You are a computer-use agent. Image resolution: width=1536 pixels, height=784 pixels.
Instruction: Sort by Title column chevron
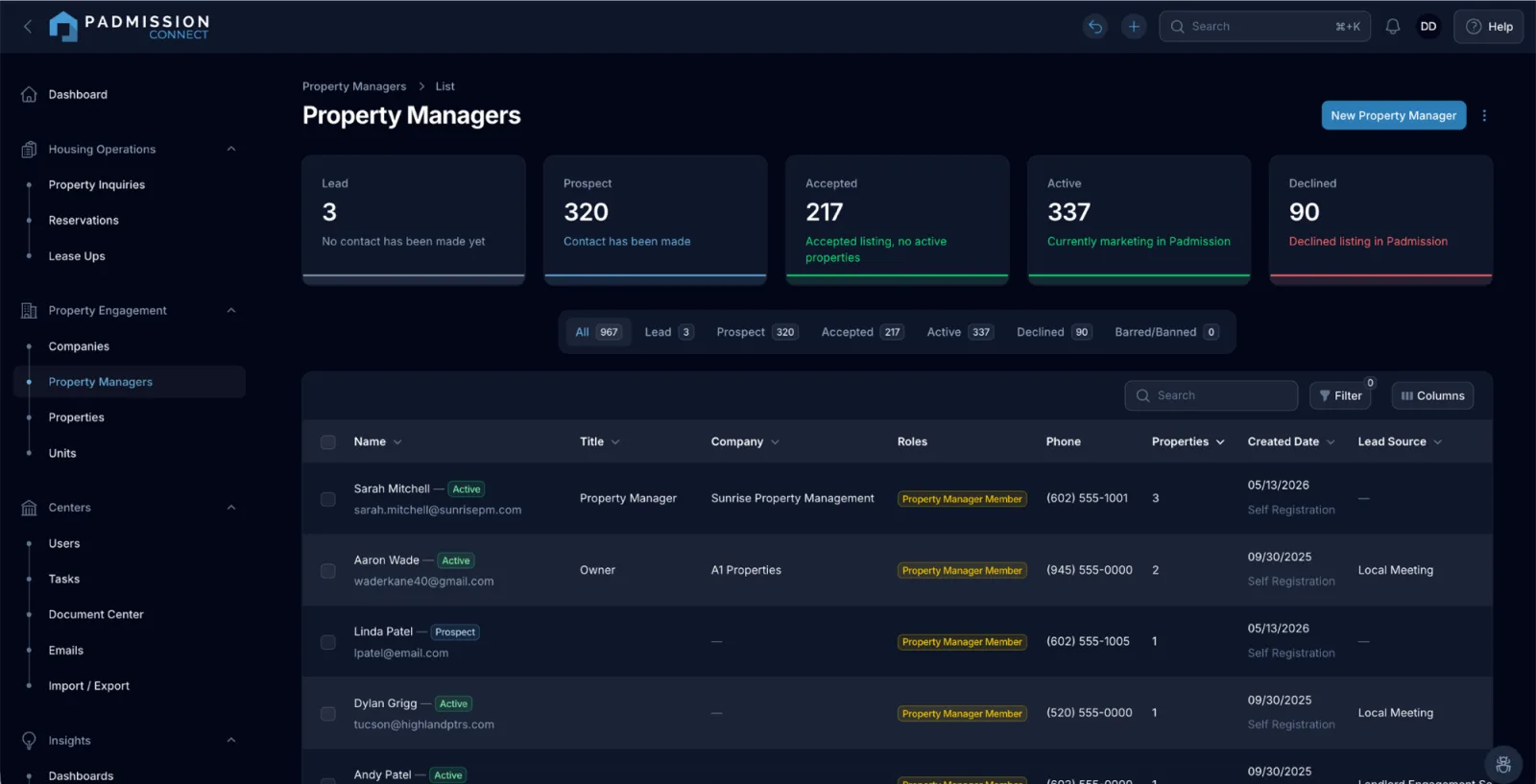pos(615,442)
